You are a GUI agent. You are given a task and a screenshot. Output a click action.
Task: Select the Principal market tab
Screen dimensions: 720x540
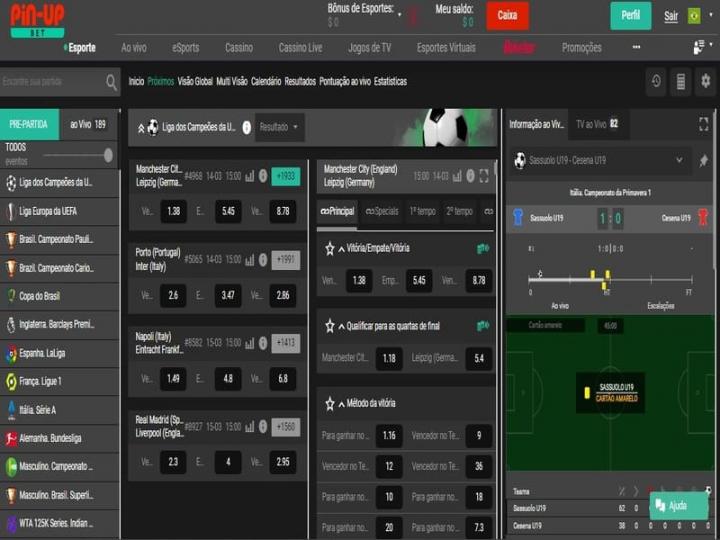pyautogui.click(x=337, y=212)
